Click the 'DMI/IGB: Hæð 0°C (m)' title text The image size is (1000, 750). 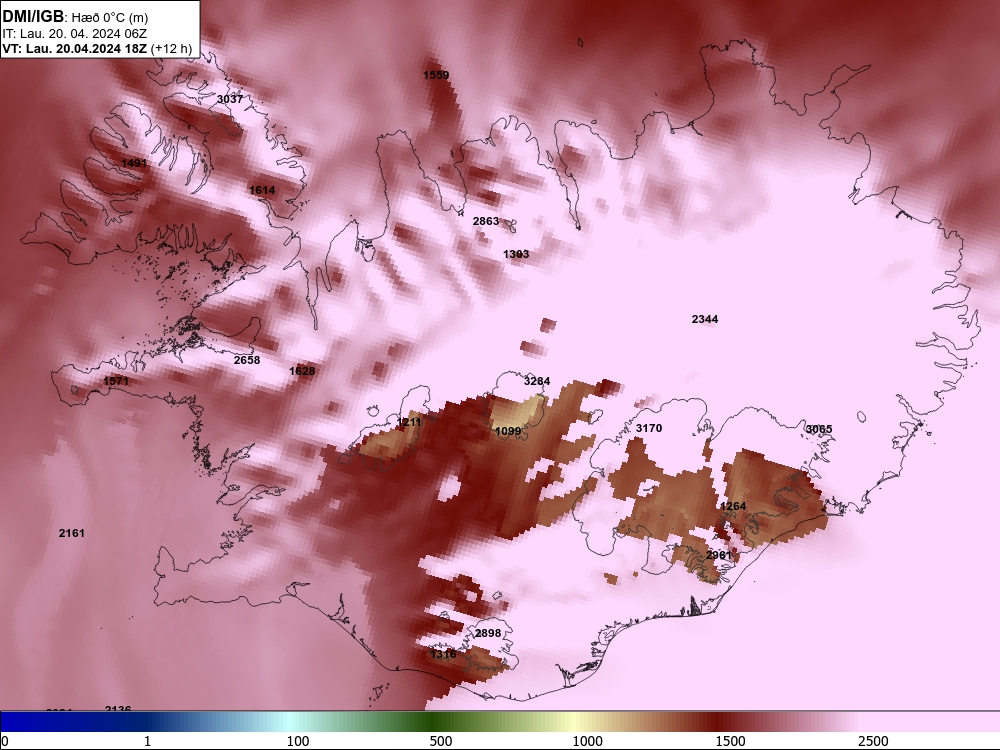(x=75, y=17)
